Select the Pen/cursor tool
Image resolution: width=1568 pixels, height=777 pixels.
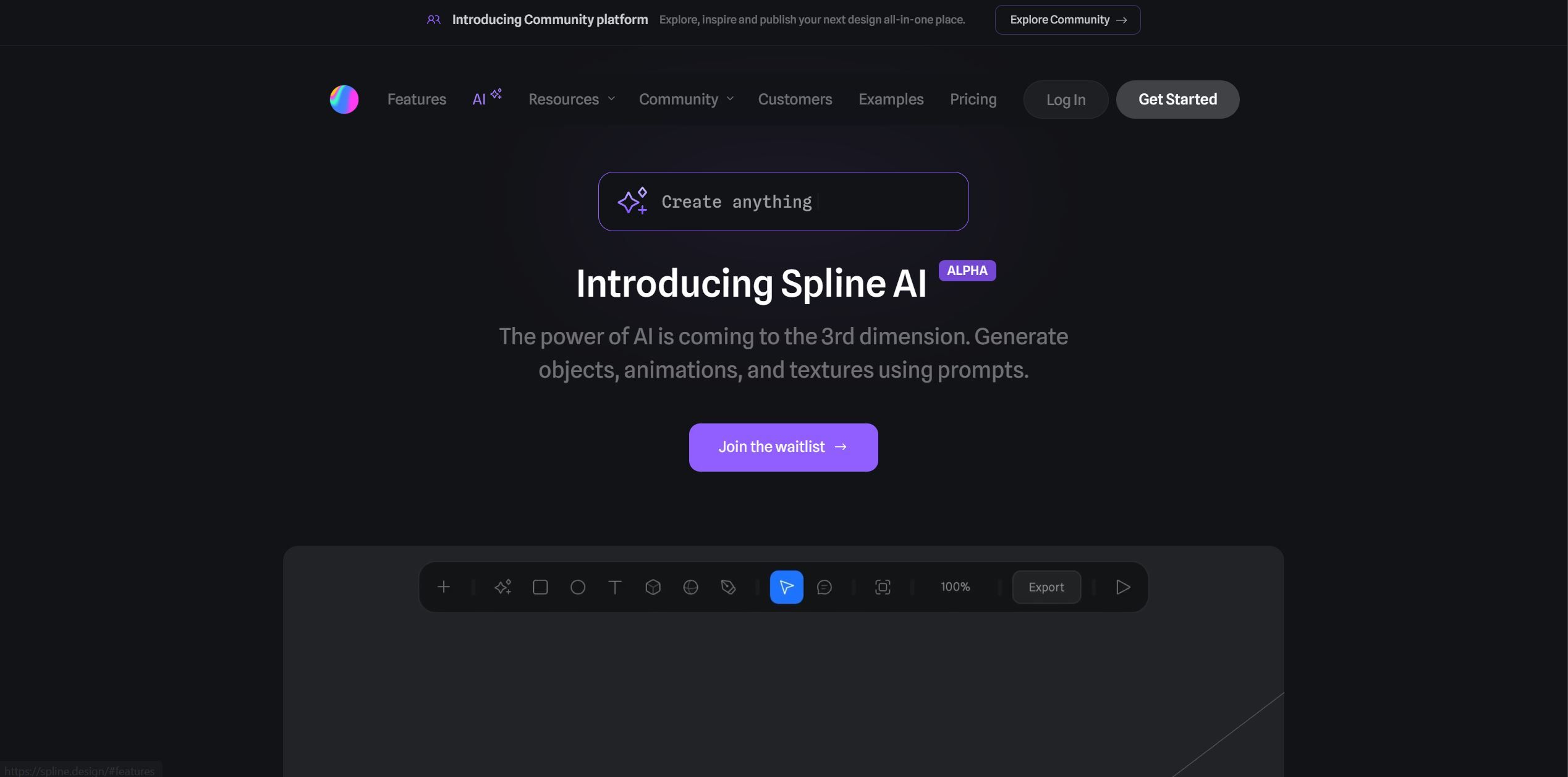787,587
